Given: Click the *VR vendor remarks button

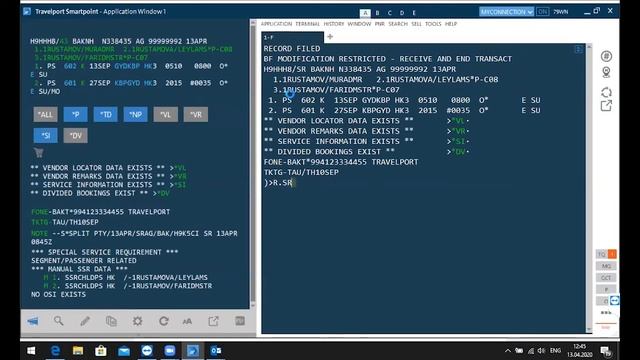Looking at the screenshot, I should click(x=196, y=115).
